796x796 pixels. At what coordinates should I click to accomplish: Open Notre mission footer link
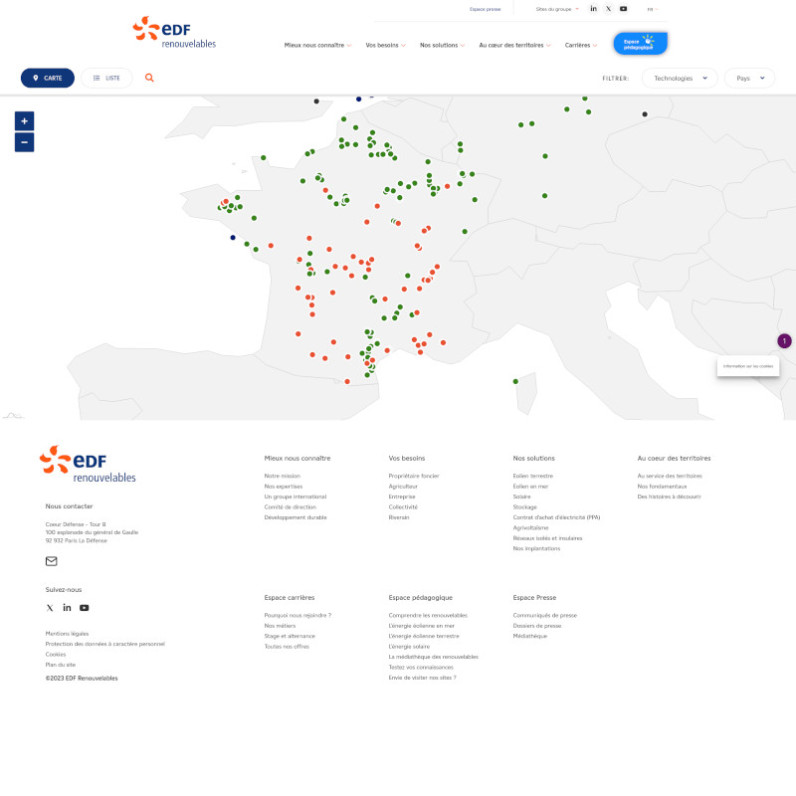[x=282, y=476]
